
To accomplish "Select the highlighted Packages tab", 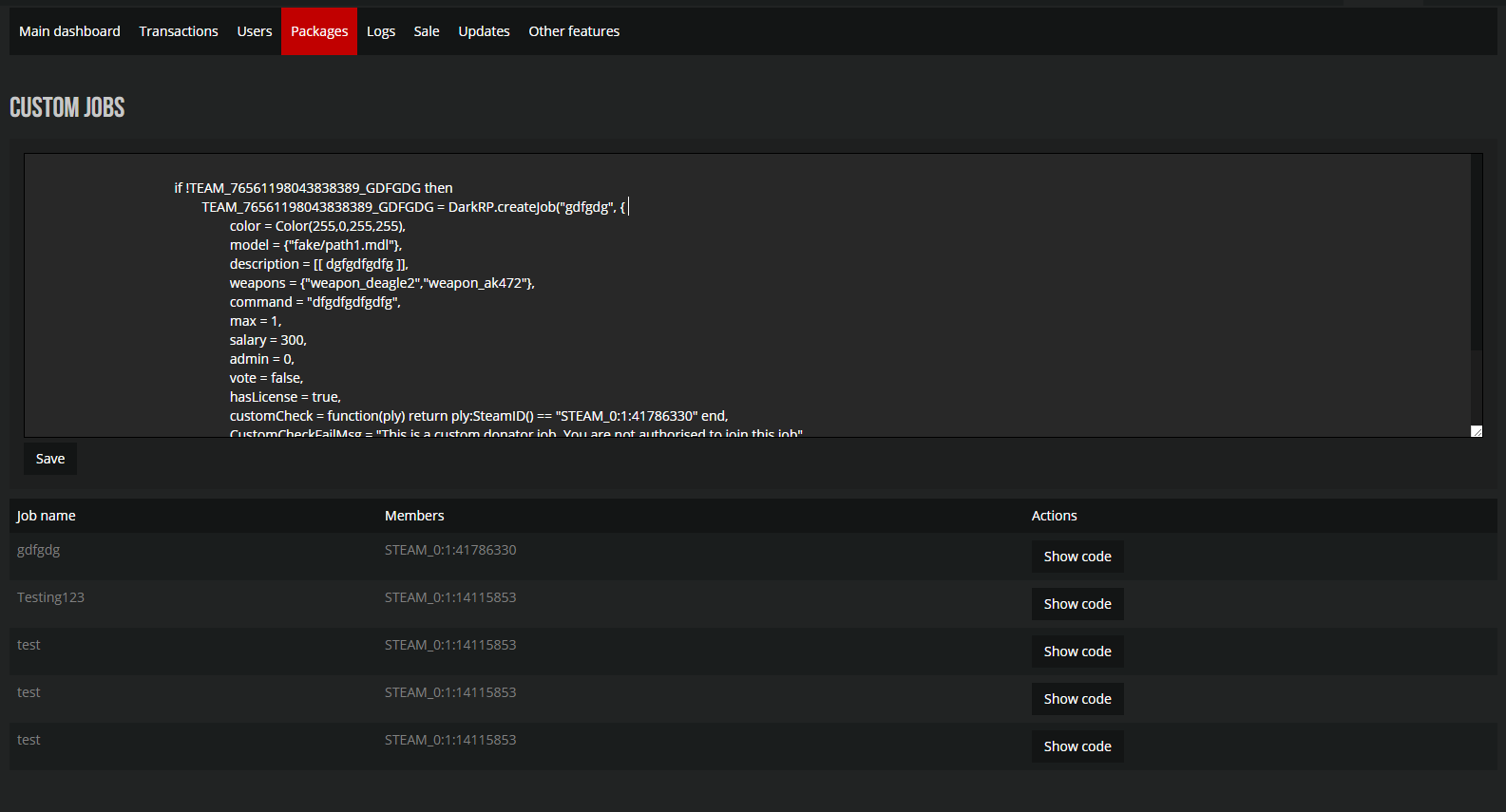I will coord(319,31).
